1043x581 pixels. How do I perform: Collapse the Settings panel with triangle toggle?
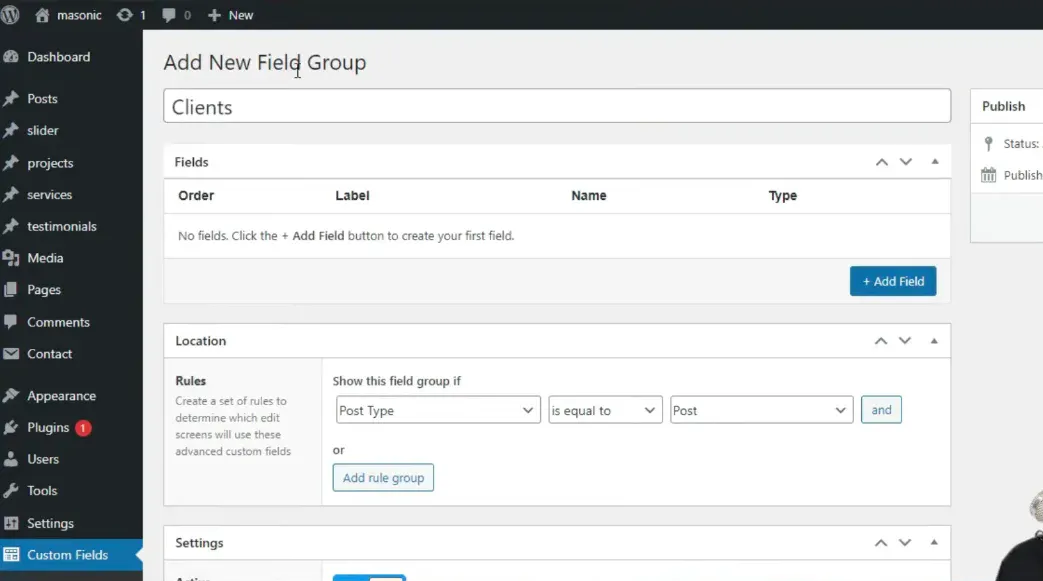[935, 543]
